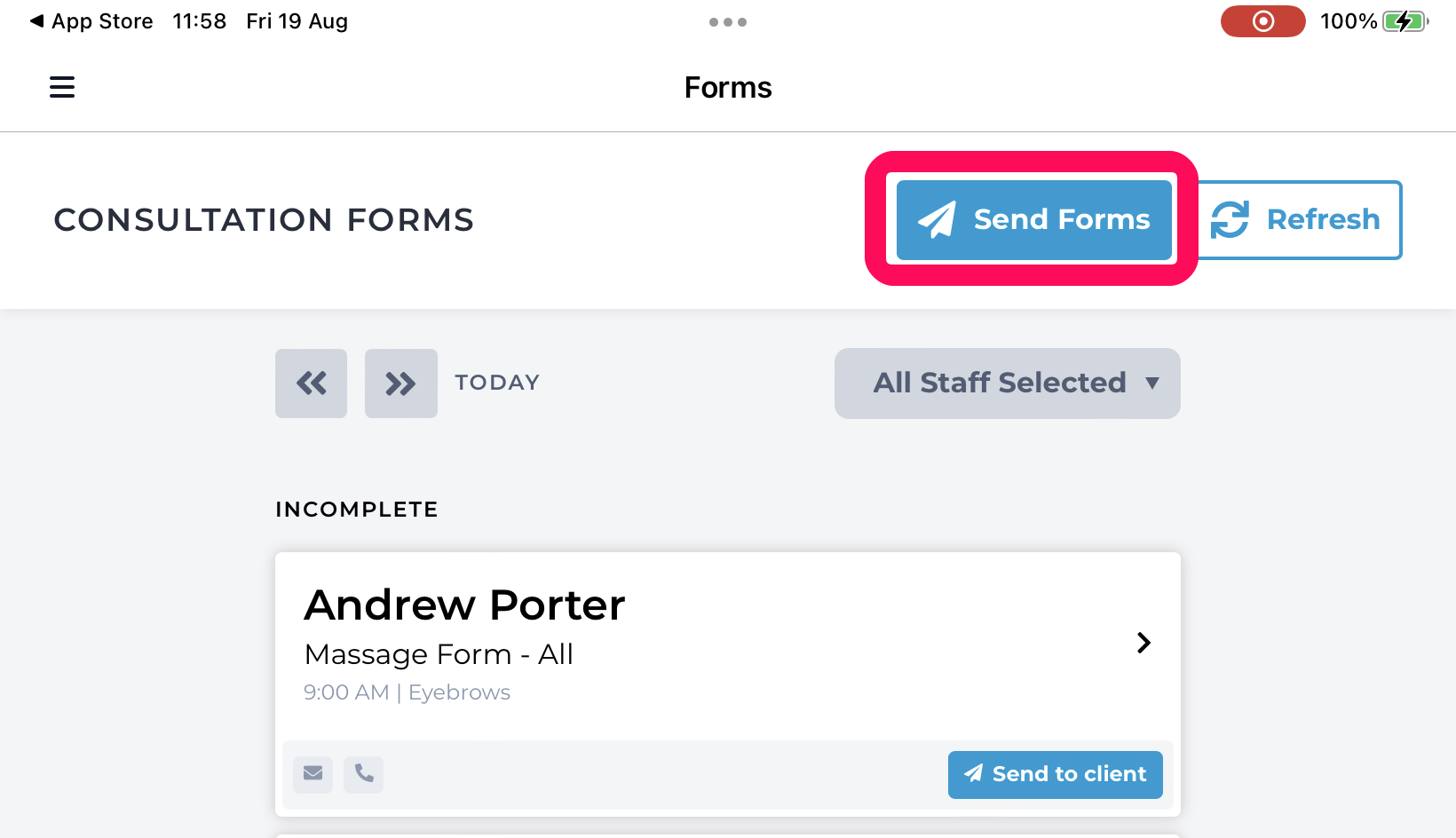
Task: Tap the three-dot multitasking indicator
Action: point(728,22)
